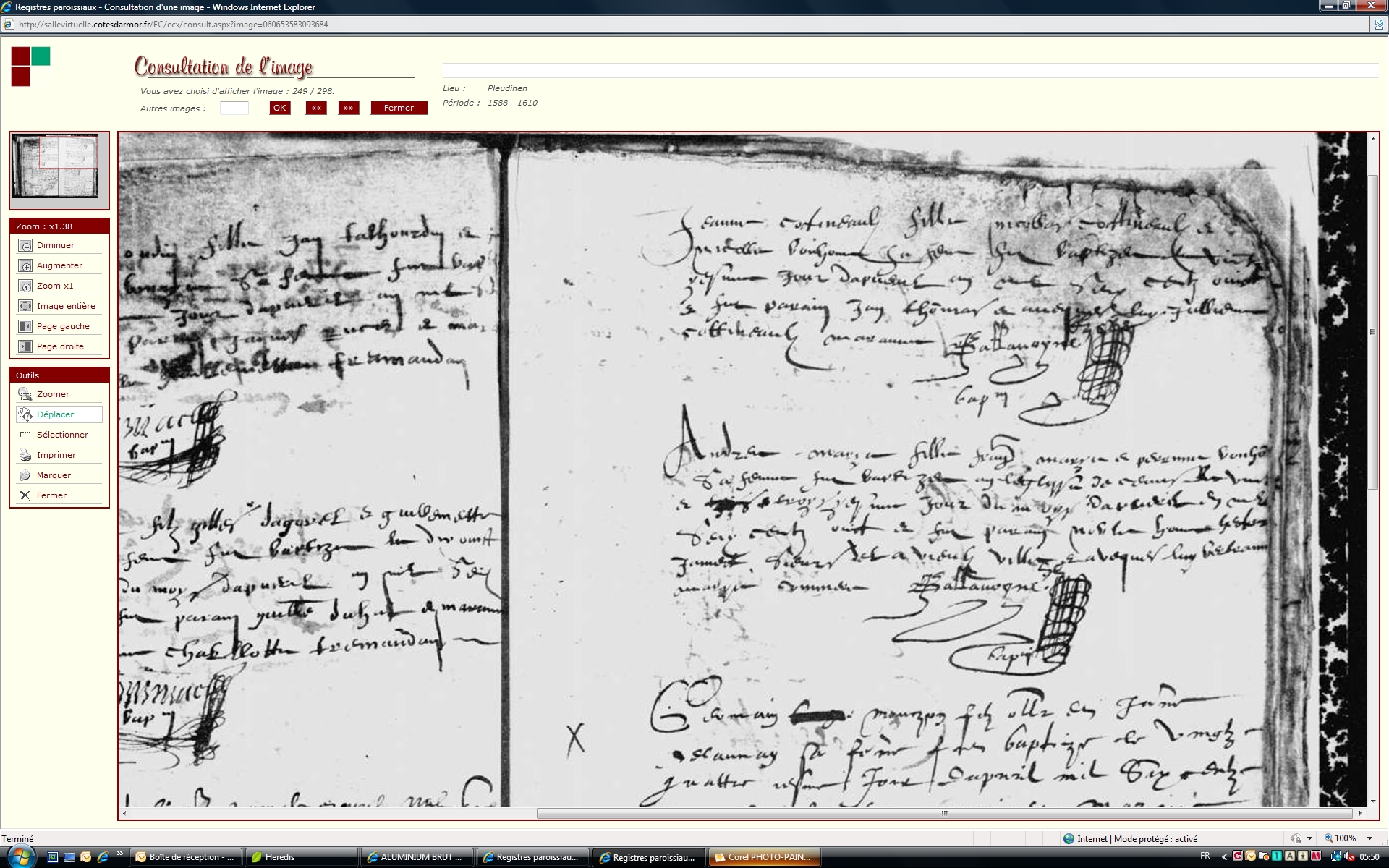Jump to Page droite view
The image size is (1389, 868).
point(25,347)
